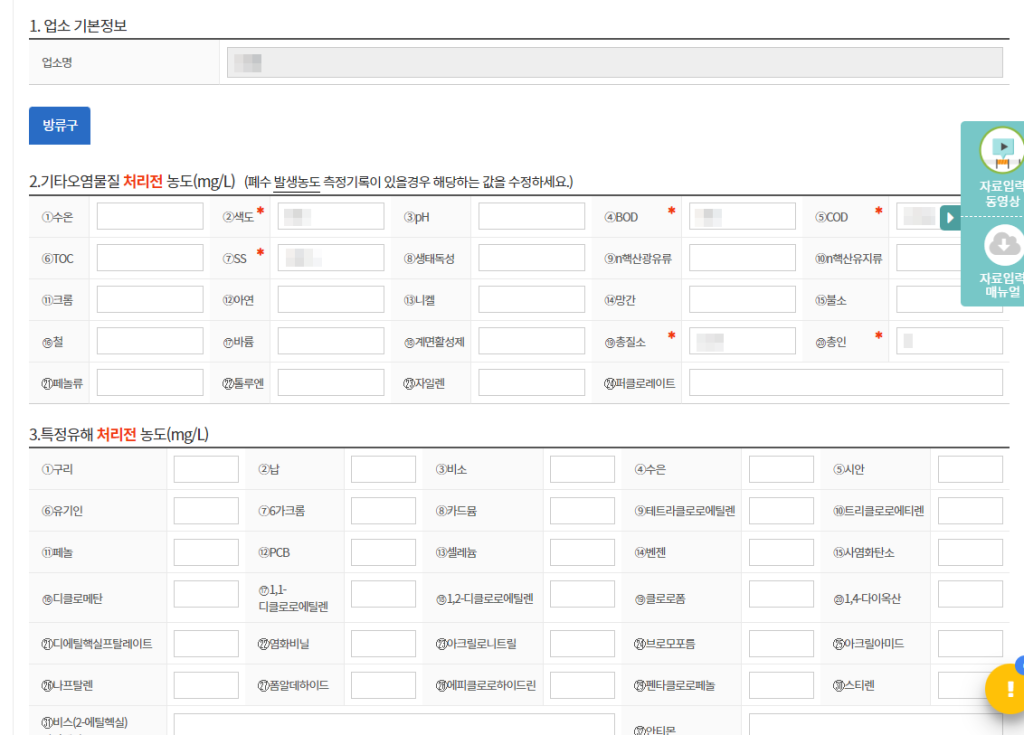Click the ⑱계면활성제 input field
This screenshot has height=735, width=1024.
532,341
